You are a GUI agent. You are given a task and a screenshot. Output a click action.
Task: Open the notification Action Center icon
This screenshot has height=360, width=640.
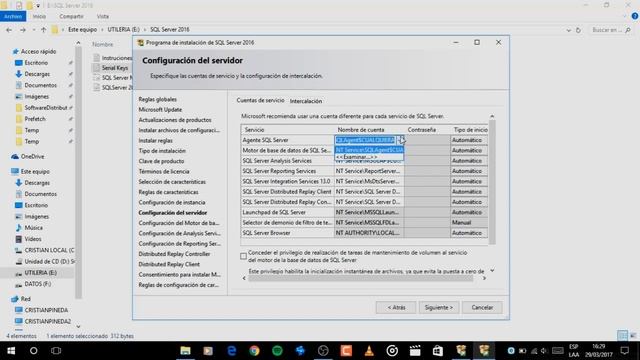[x=624, y=351]
